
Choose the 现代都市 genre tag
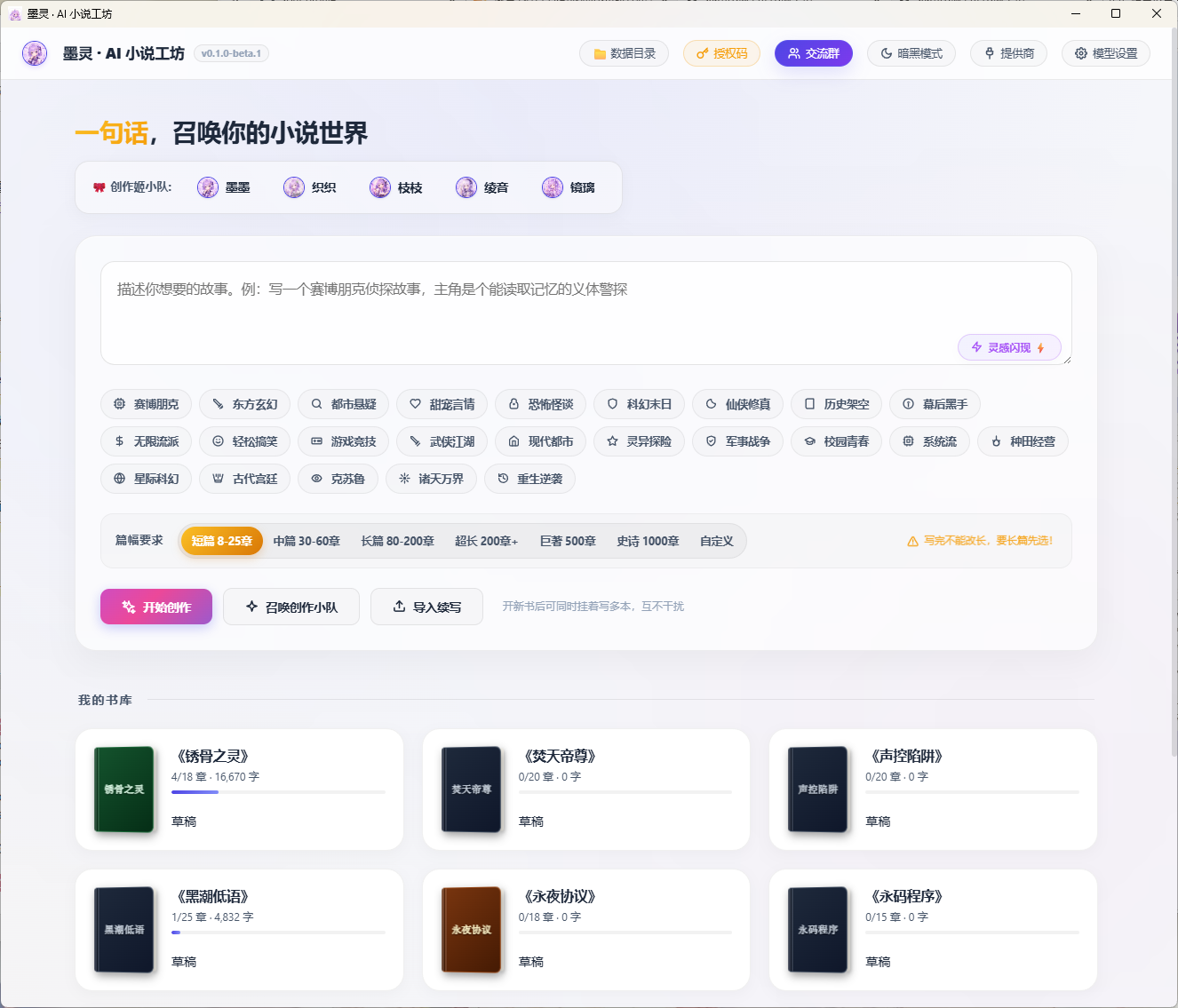click(540, 441)
